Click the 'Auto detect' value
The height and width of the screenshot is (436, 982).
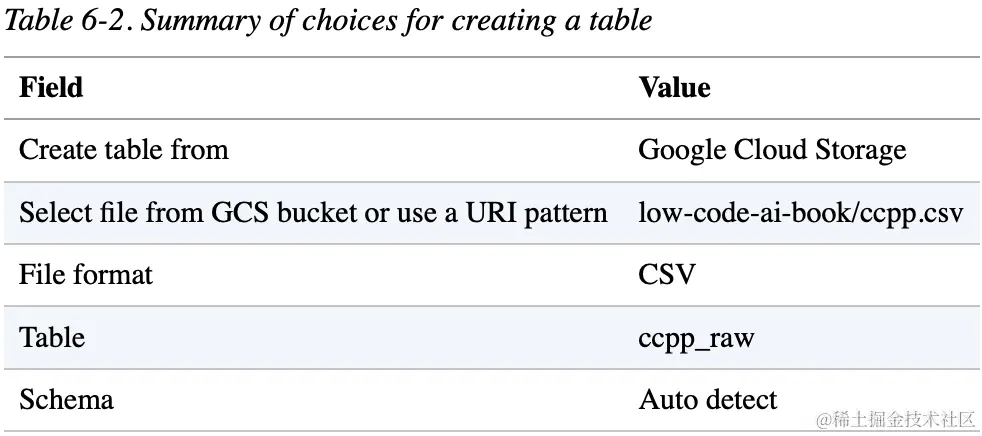click(708, 400)
